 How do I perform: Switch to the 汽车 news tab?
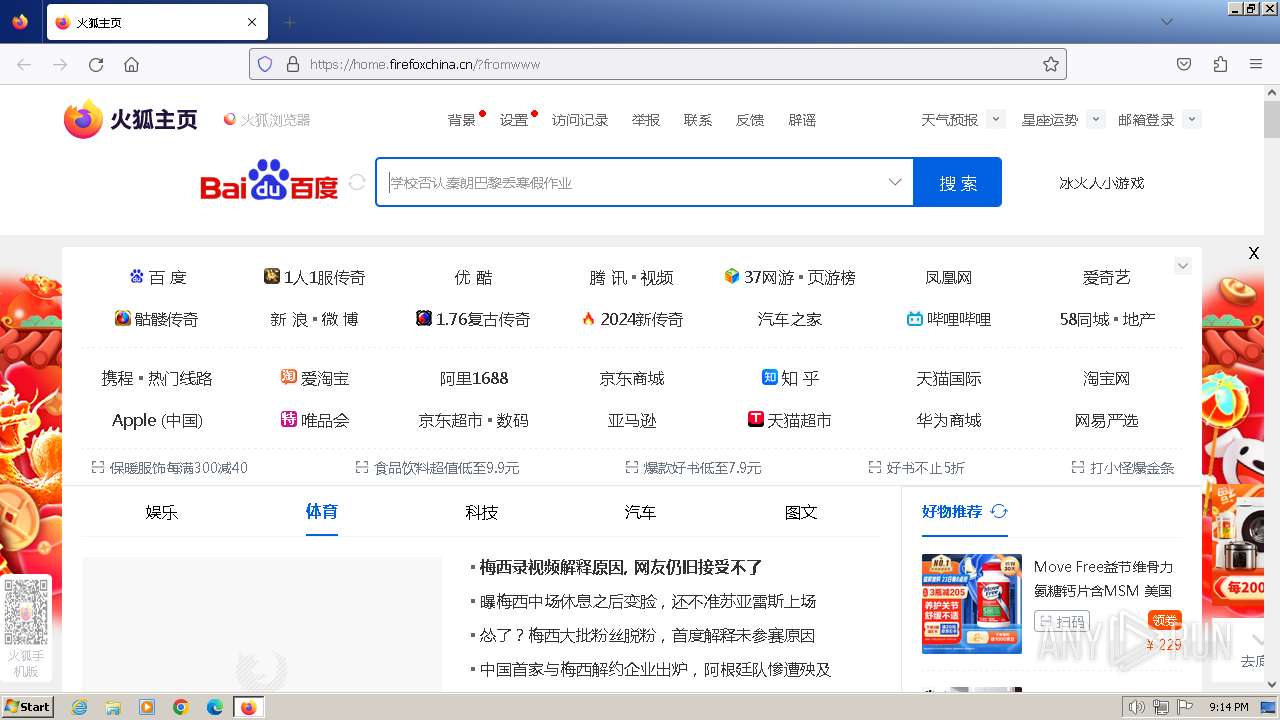point(640,512)
